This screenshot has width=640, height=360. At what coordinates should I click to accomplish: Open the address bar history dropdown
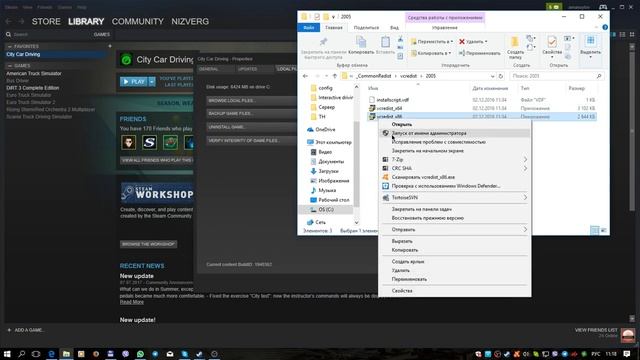point(492,76)
